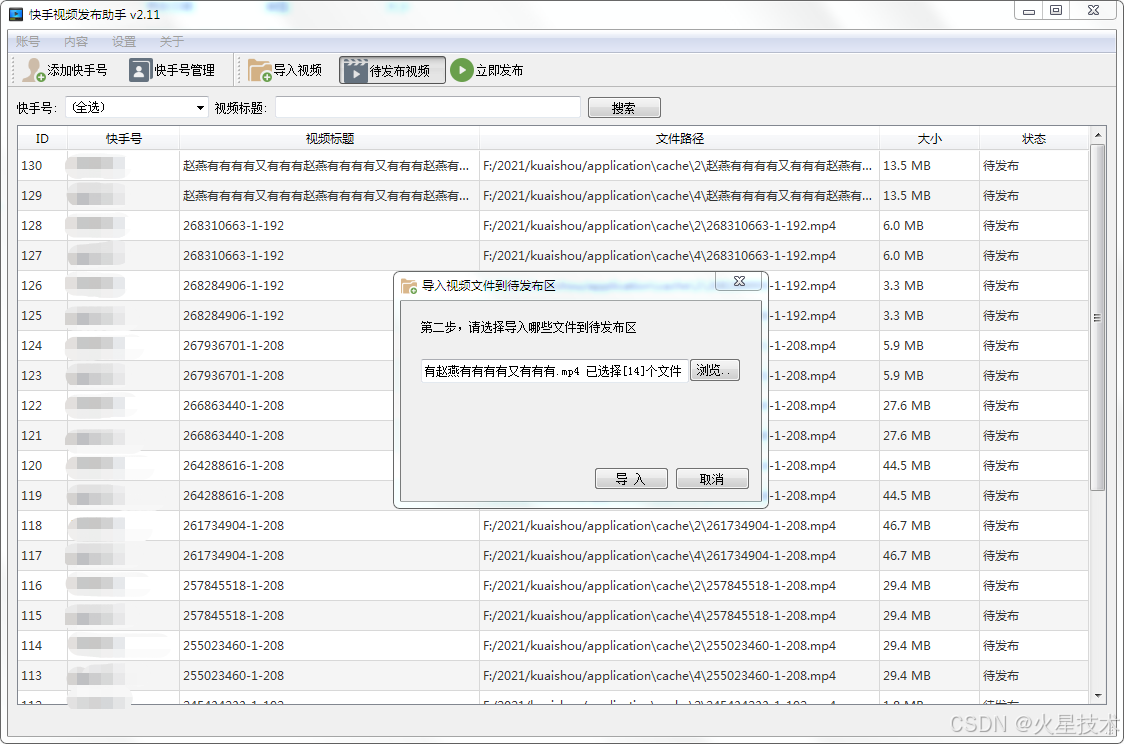Sort by the 快手号 column header
Screen dimensions: 1124x744
tap(123, 138)
